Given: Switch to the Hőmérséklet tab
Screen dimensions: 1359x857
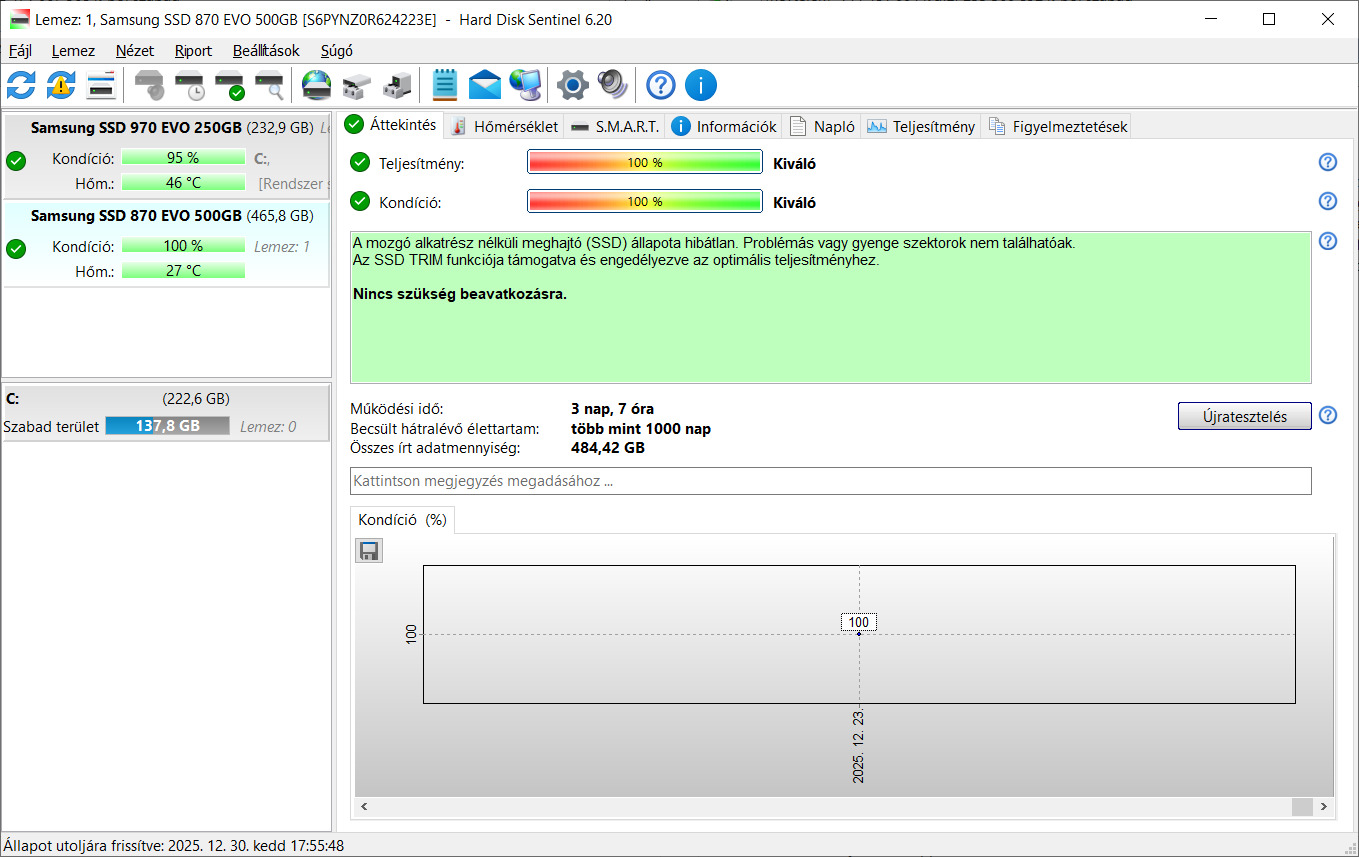Looking at the screenshot, I should (503, 126).
